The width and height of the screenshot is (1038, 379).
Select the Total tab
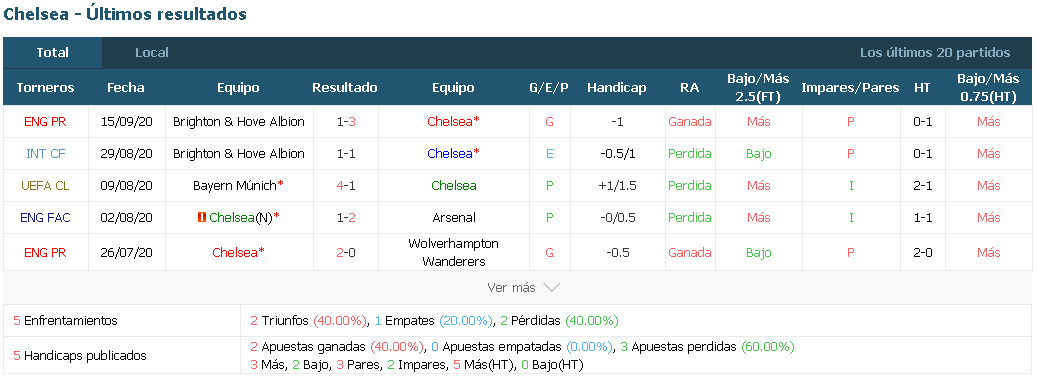(52, 53)
